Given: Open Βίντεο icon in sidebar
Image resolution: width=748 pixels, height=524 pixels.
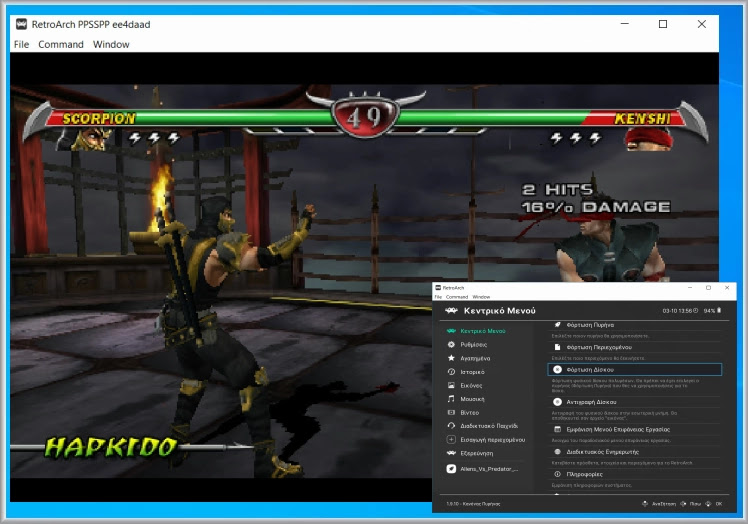Looking at the screenshot, I should click(451, 412).
